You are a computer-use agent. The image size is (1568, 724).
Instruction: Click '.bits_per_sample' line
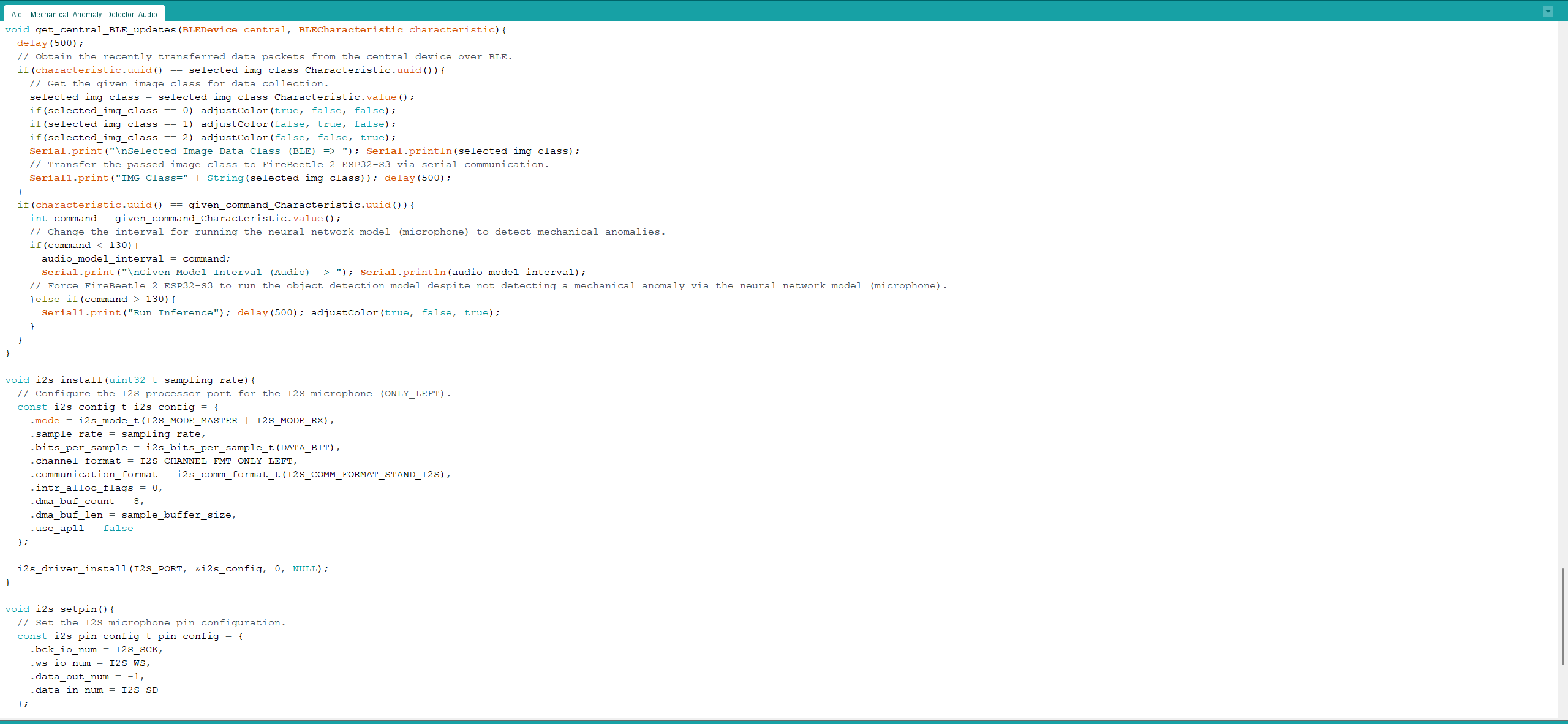(x=185, y=447)
